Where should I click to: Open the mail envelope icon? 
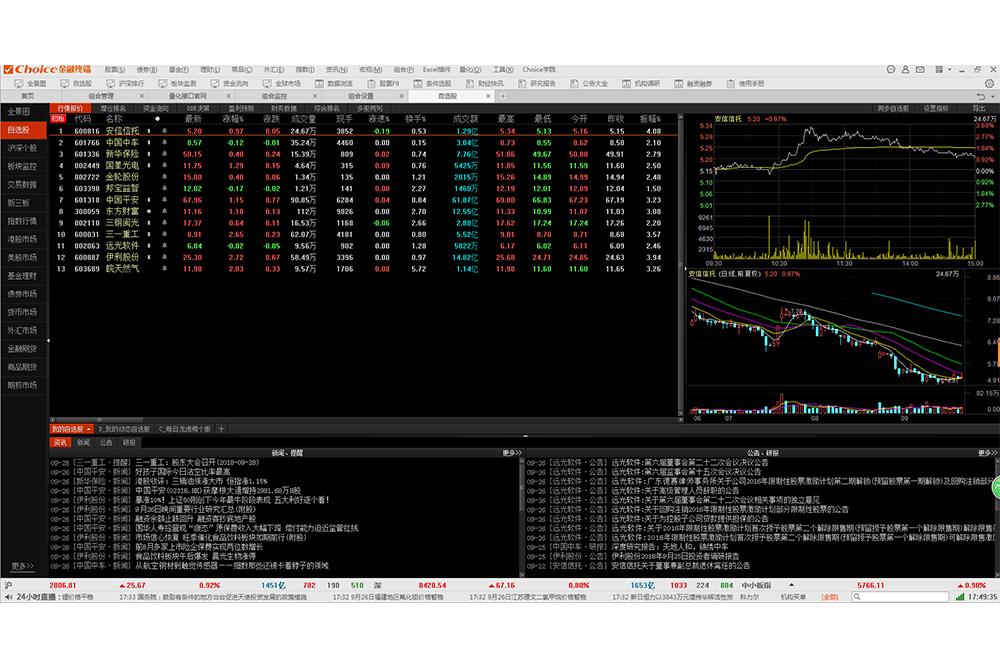(x=920, y=70)
